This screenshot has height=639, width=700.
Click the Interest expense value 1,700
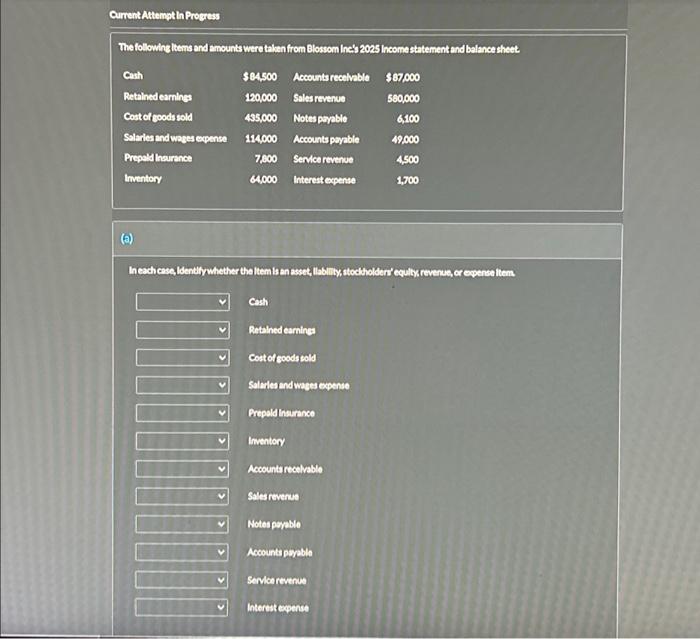pos(408,180)
